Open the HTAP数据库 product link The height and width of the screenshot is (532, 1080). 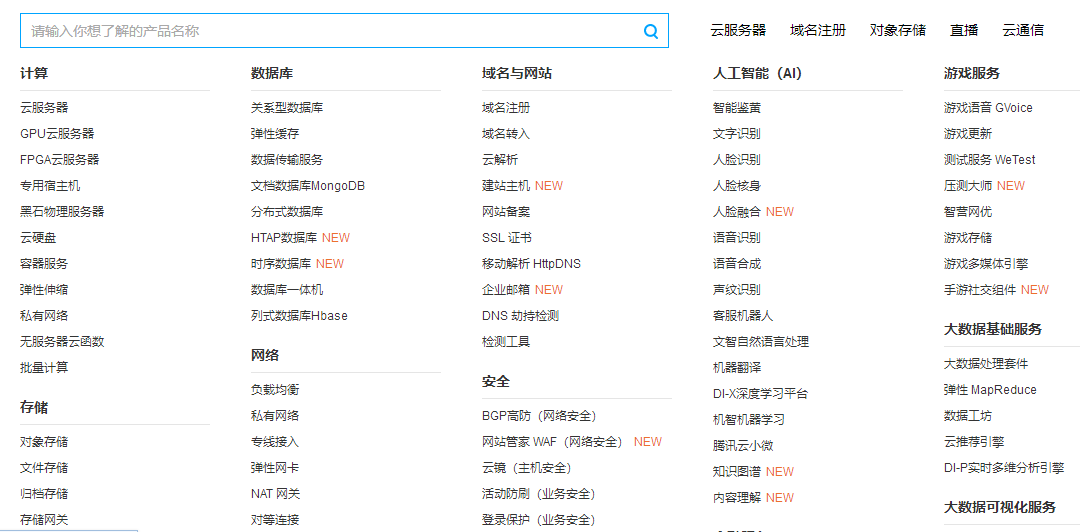284,238
